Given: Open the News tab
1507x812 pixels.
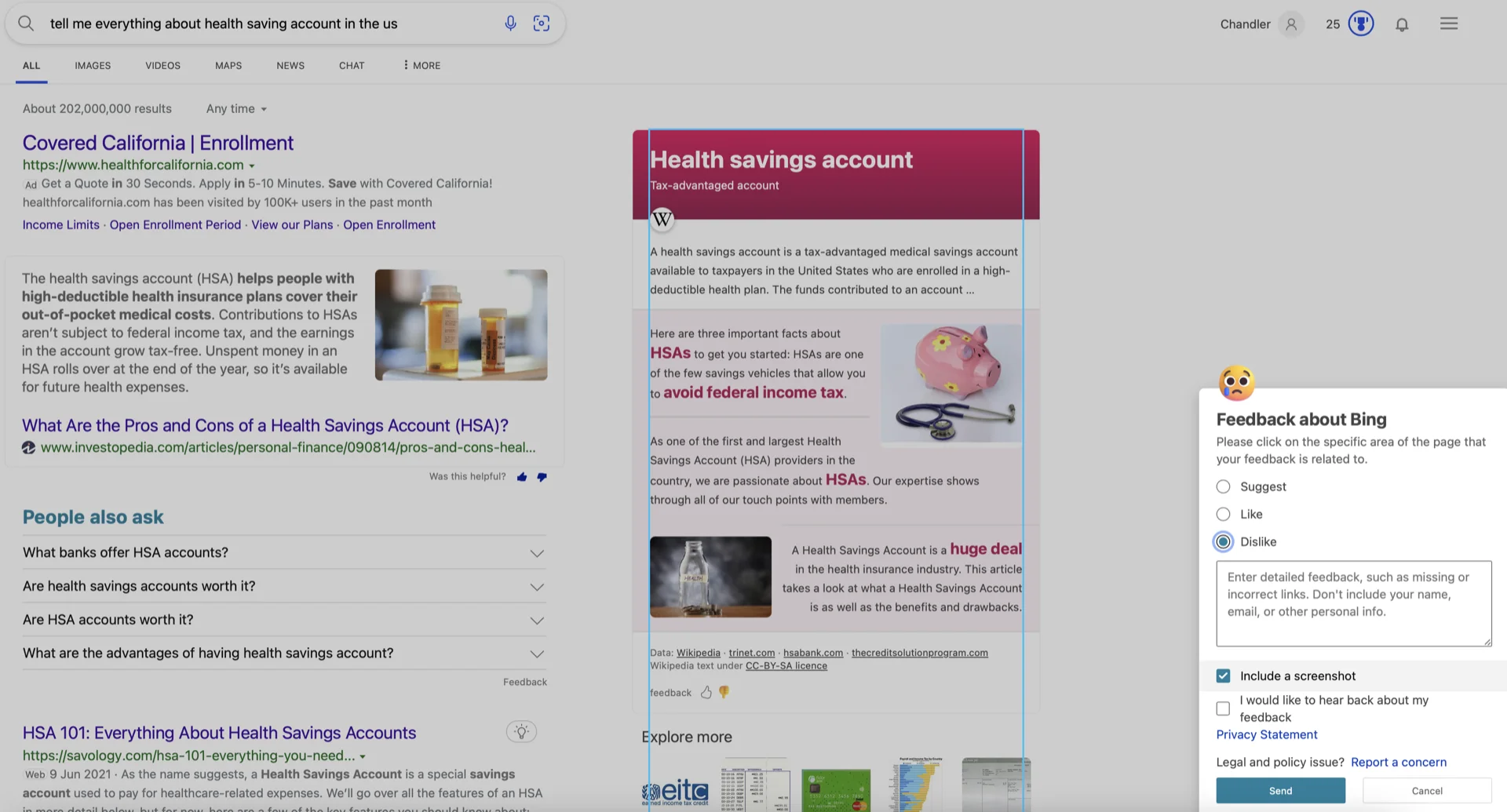Looking at the screenshot, I should (x=290, y=65).
